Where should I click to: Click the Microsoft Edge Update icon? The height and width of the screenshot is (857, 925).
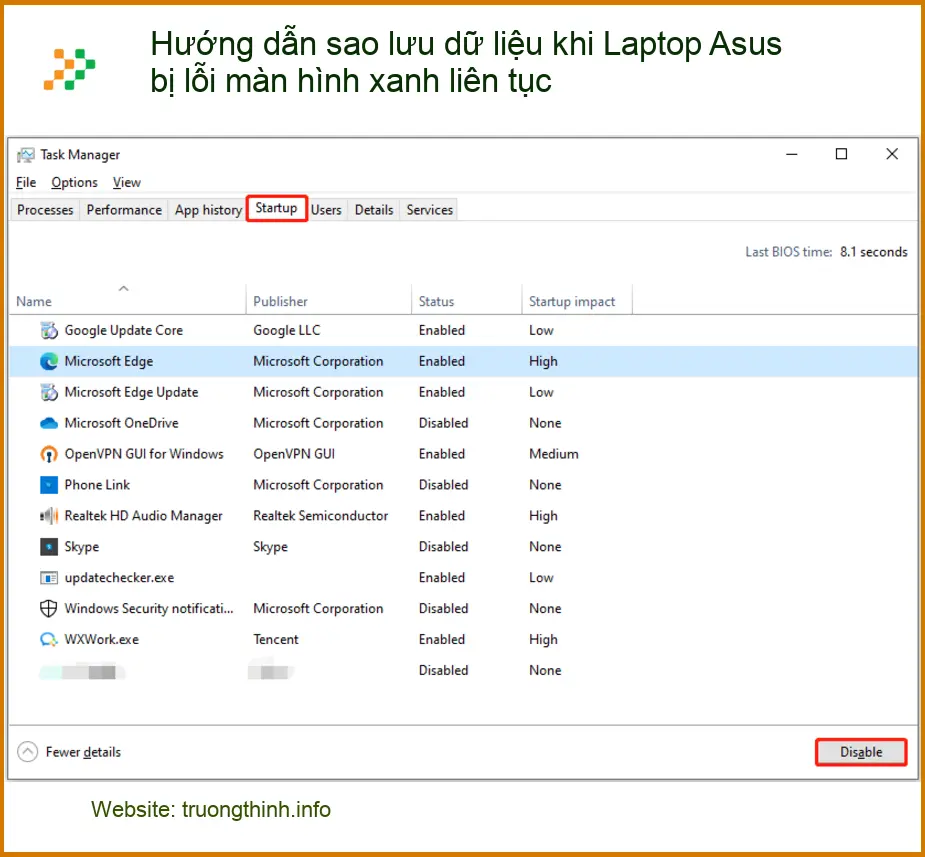coord(49,392)
